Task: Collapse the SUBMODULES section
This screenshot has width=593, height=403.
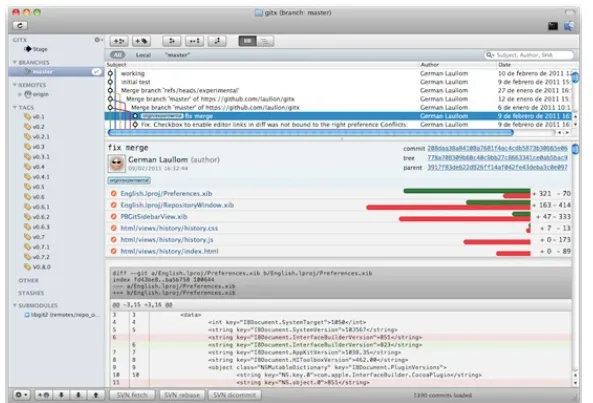Action: 15,305
